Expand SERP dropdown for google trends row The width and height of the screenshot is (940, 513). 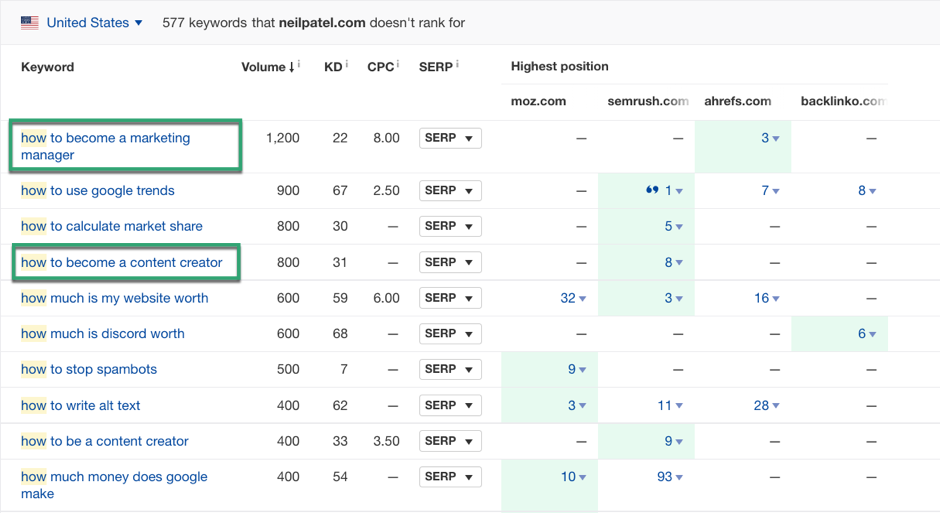[x=450, y=191]
